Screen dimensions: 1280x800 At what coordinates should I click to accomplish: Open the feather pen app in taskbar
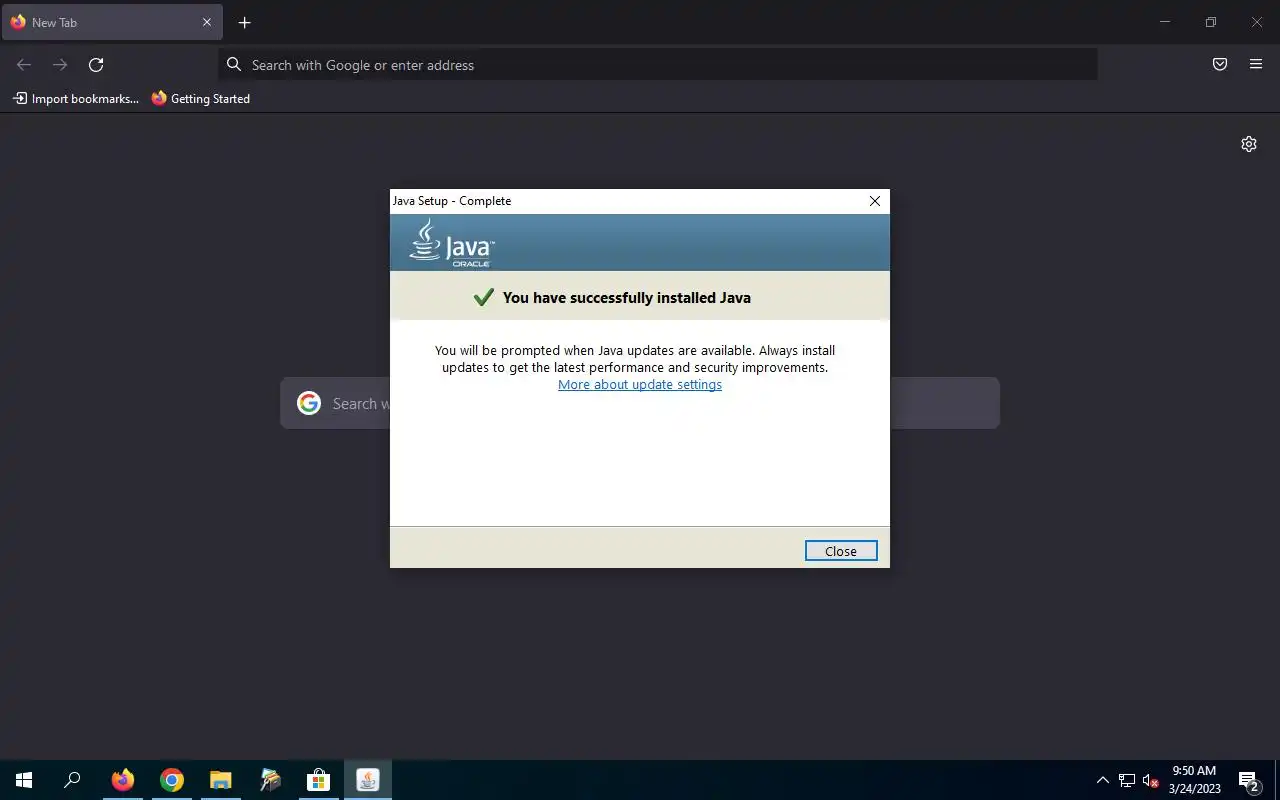tap(270, 780)
